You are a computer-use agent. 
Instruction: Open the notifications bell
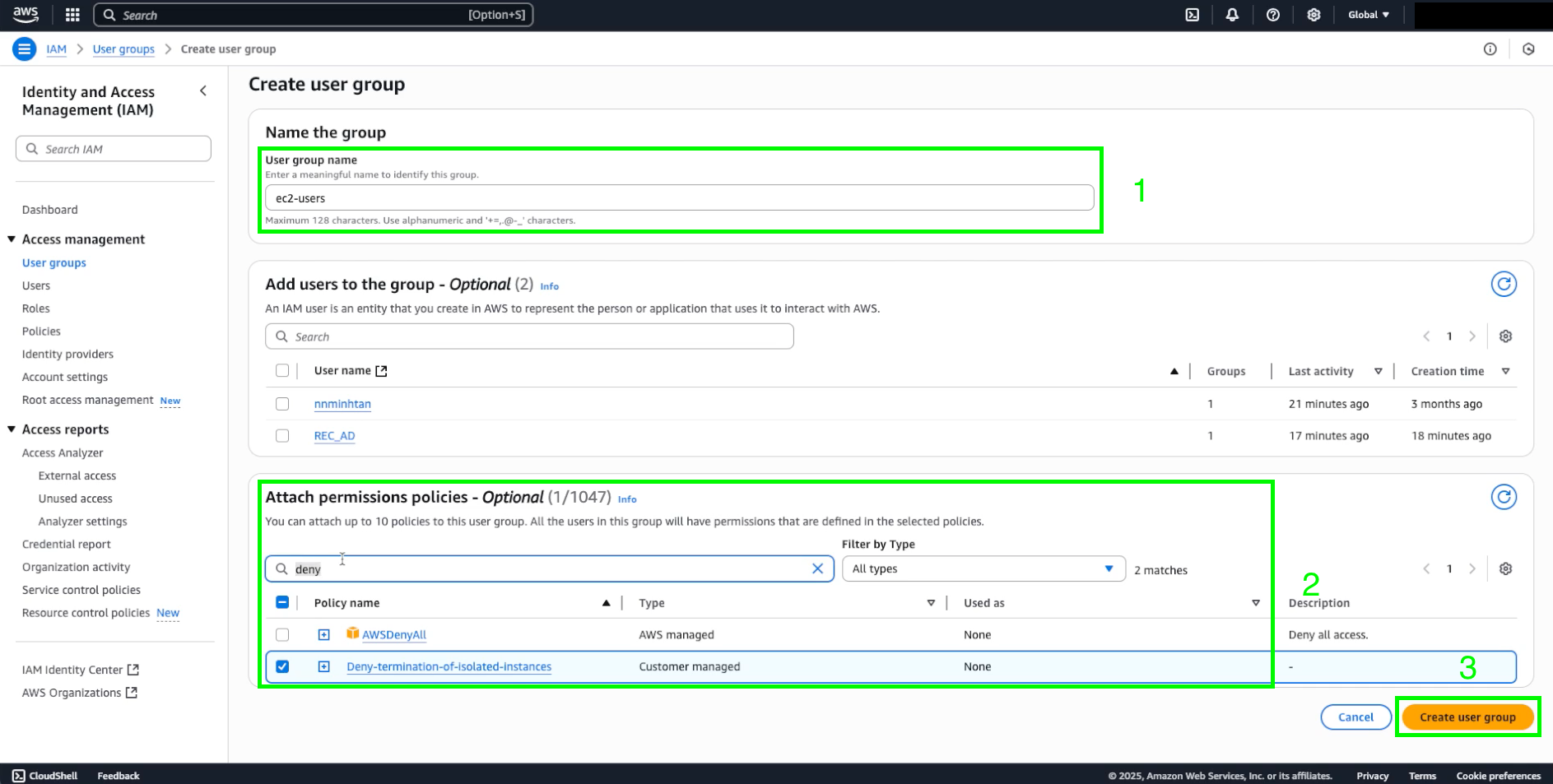(1232, 15)
